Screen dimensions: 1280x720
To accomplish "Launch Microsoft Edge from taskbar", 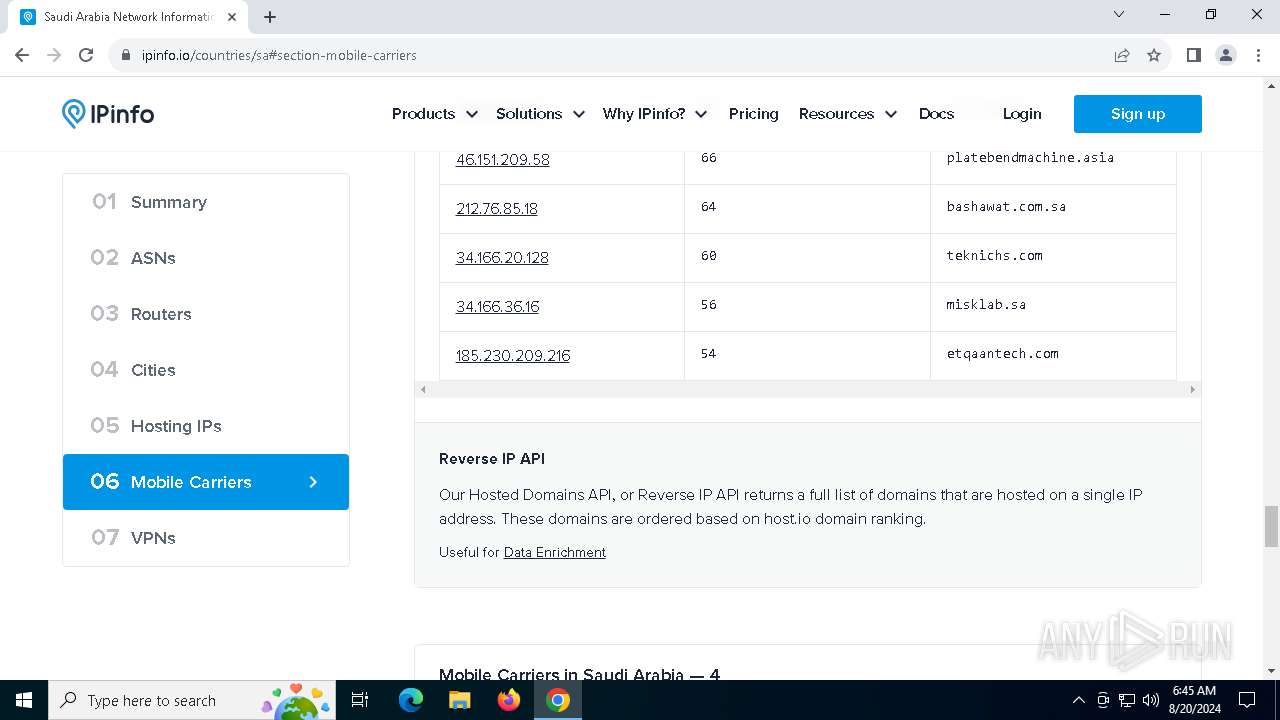I will pyautogui.click(x=411, y=700).
